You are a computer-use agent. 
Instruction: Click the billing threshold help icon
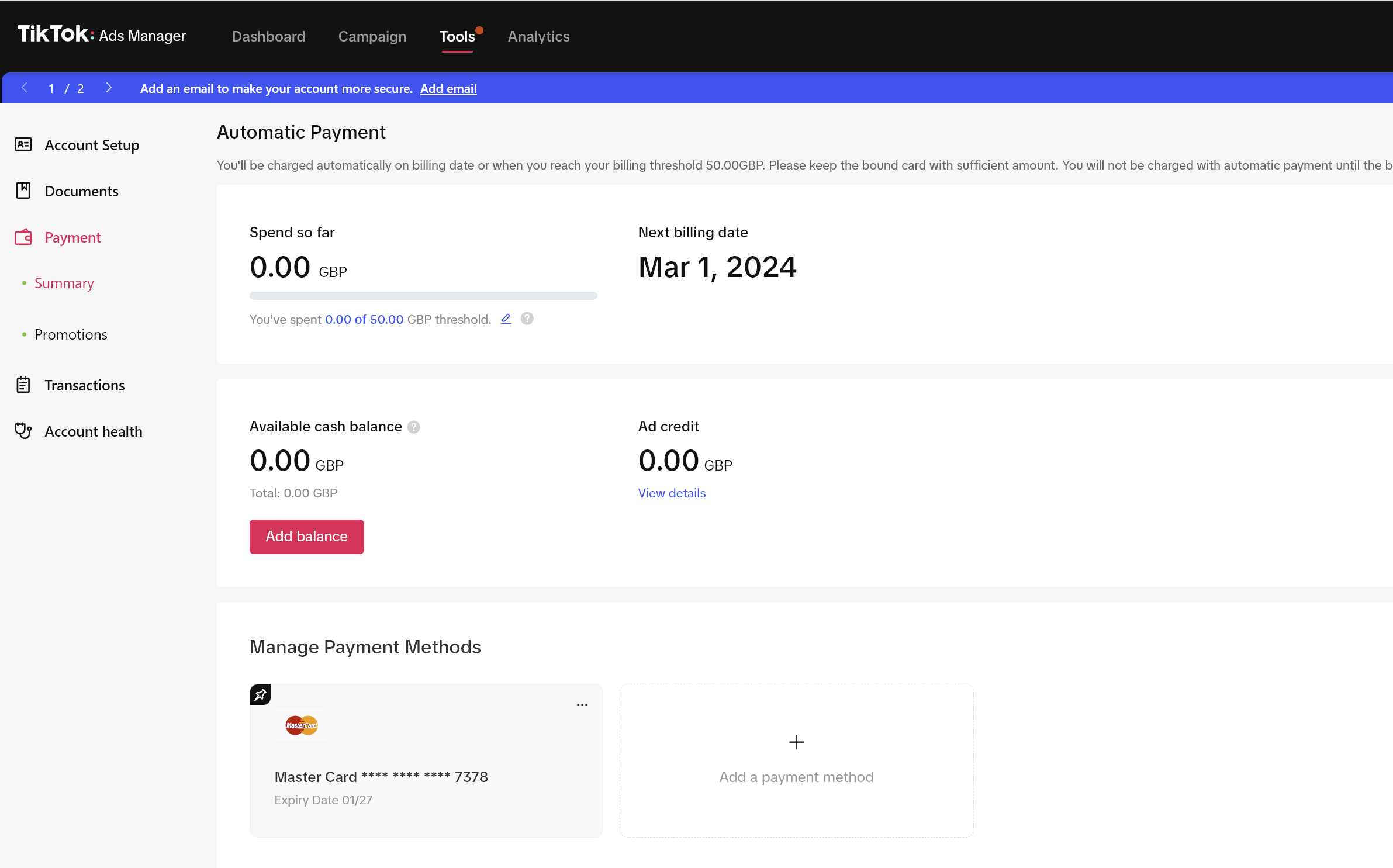pos(527,319)
